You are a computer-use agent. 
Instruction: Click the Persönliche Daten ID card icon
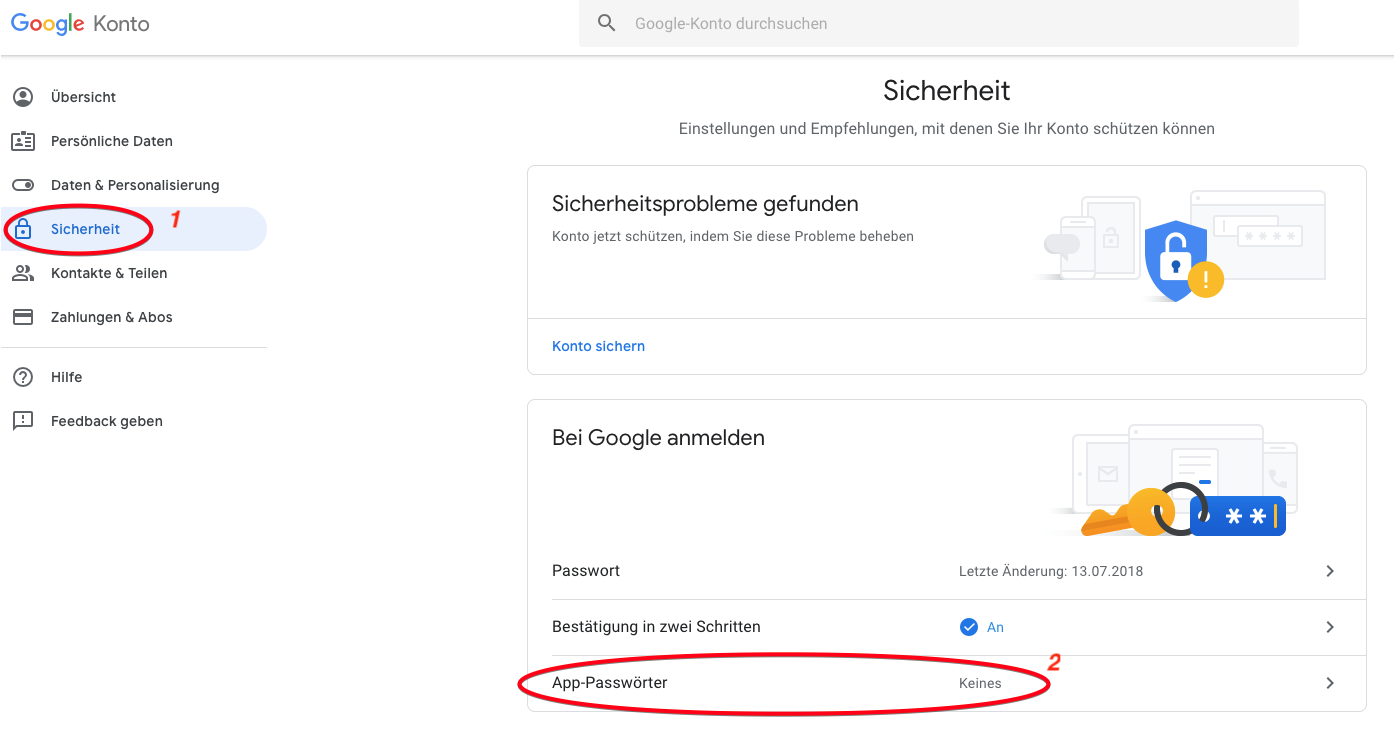22,141
